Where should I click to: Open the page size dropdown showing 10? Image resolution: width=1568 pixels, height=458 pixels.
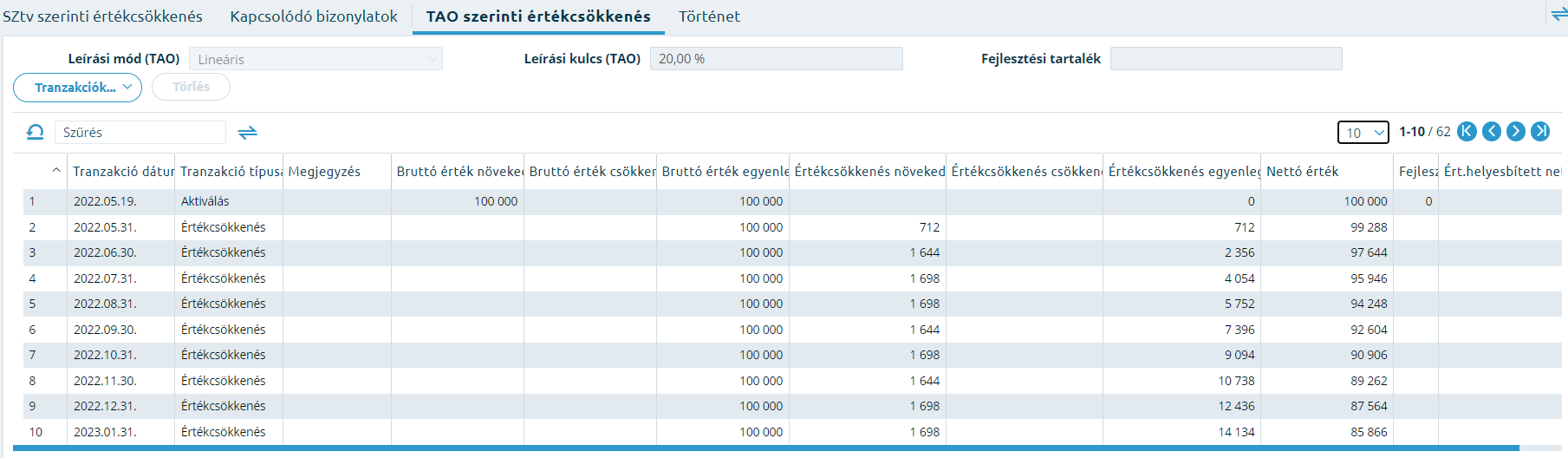pyautogui.click(x=1363, y=133)
